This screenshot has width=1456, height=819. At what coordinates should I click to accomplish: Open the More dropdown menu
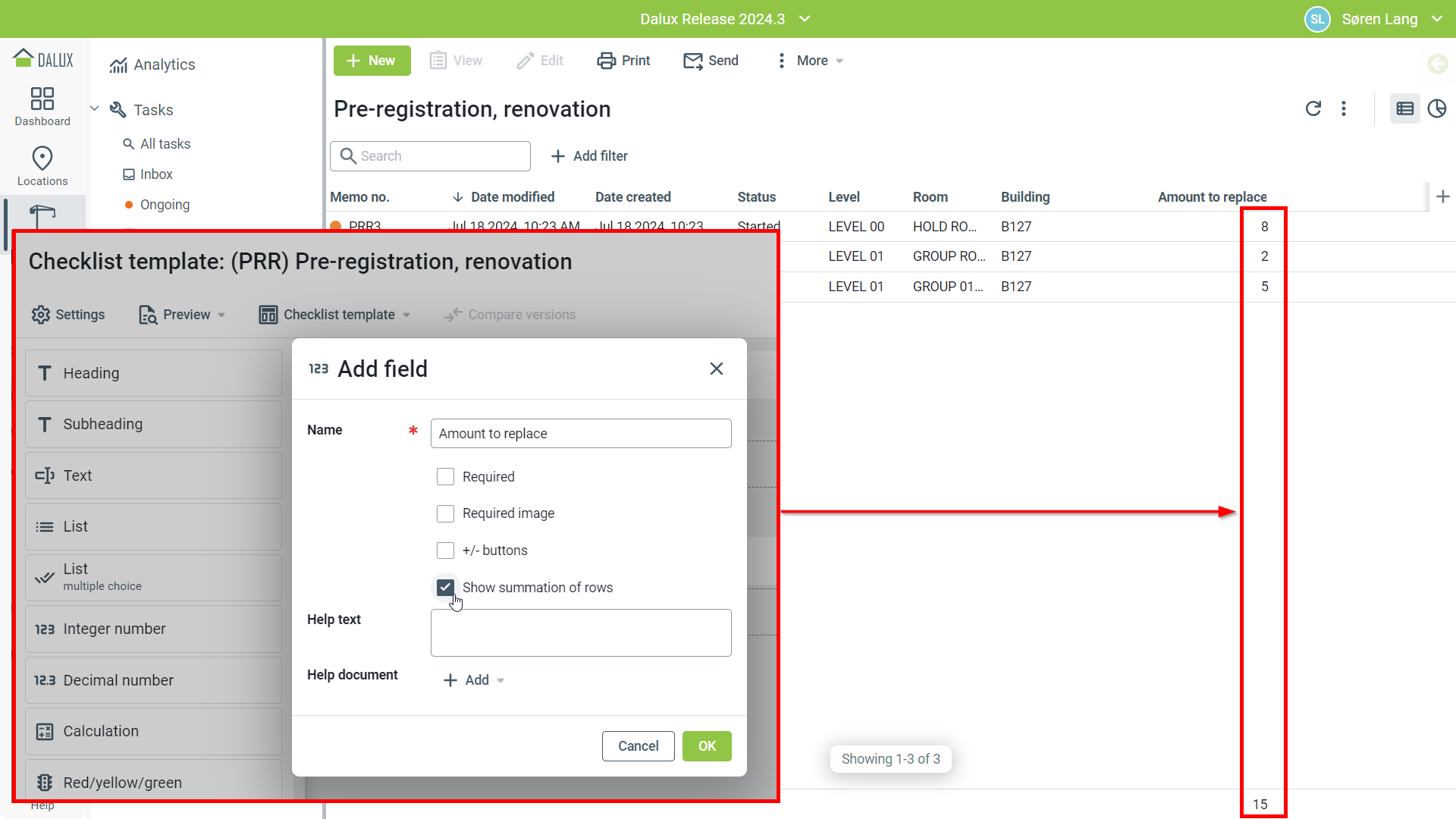point(811,61)
